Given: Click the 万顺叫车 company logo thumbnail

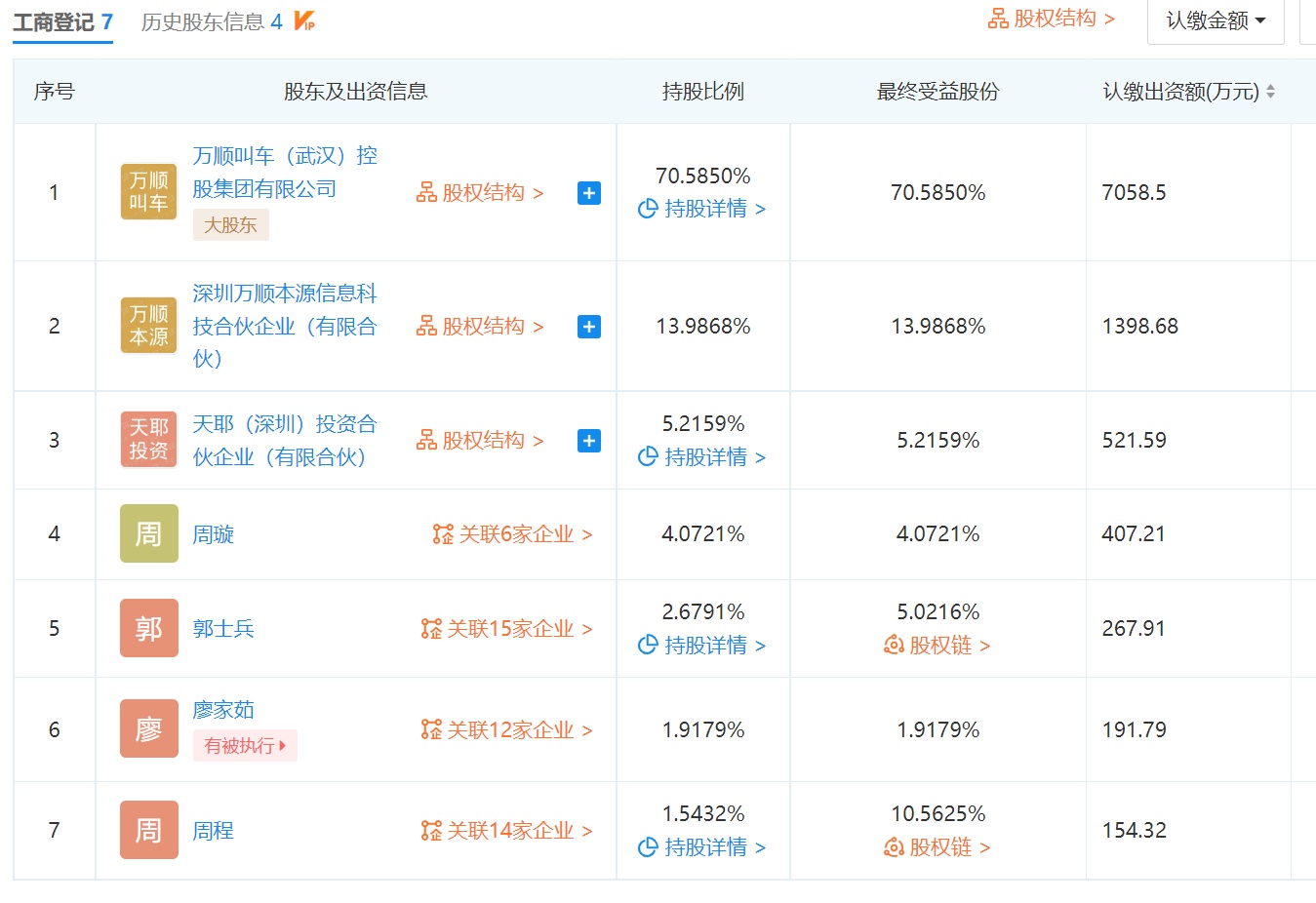Looking at the screenshot, I should [x=148, y=192].
